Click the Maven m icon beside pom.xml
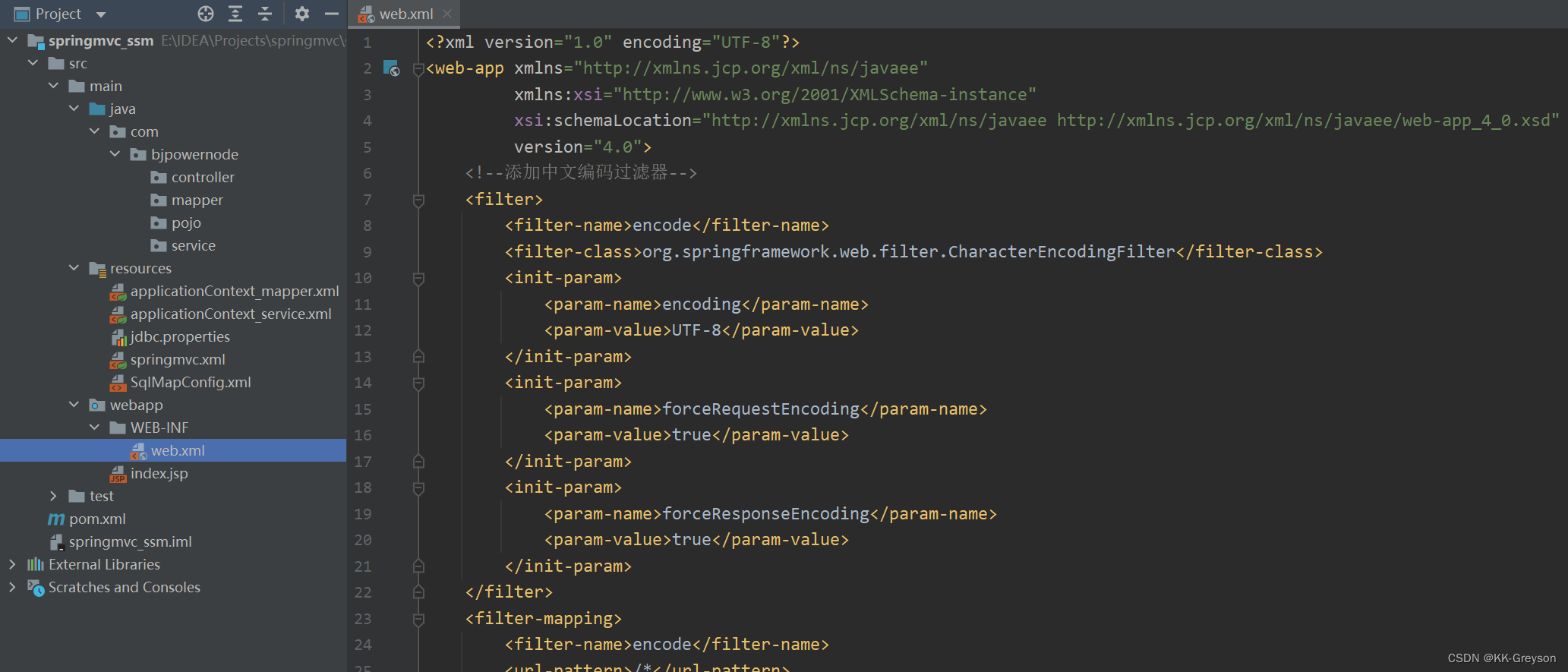This screenshot has height=672, width=1568. coord(56,519)
